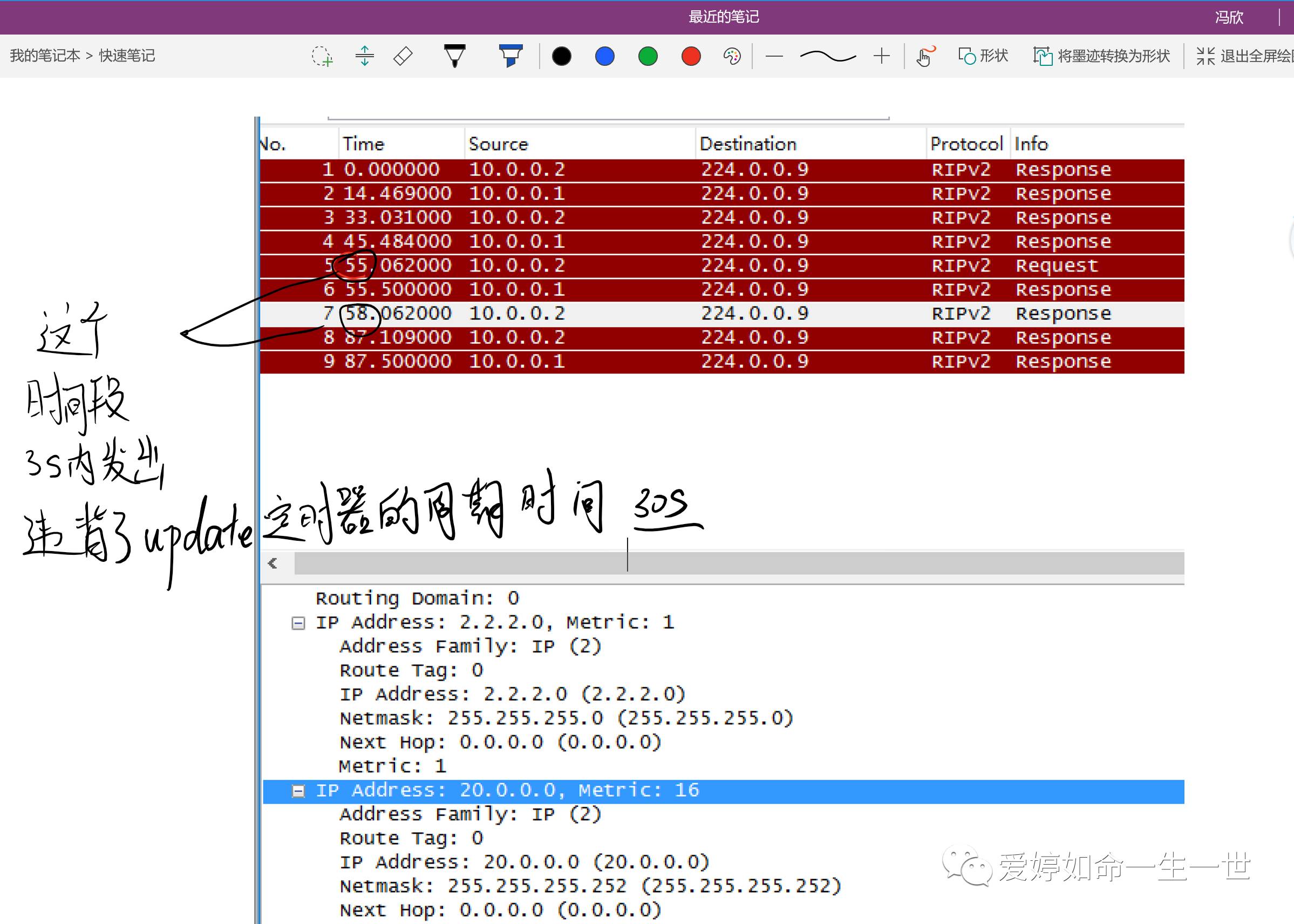
Task: Select the lasso selection tool
Action: pyautogui.click(x=322, y=56)
